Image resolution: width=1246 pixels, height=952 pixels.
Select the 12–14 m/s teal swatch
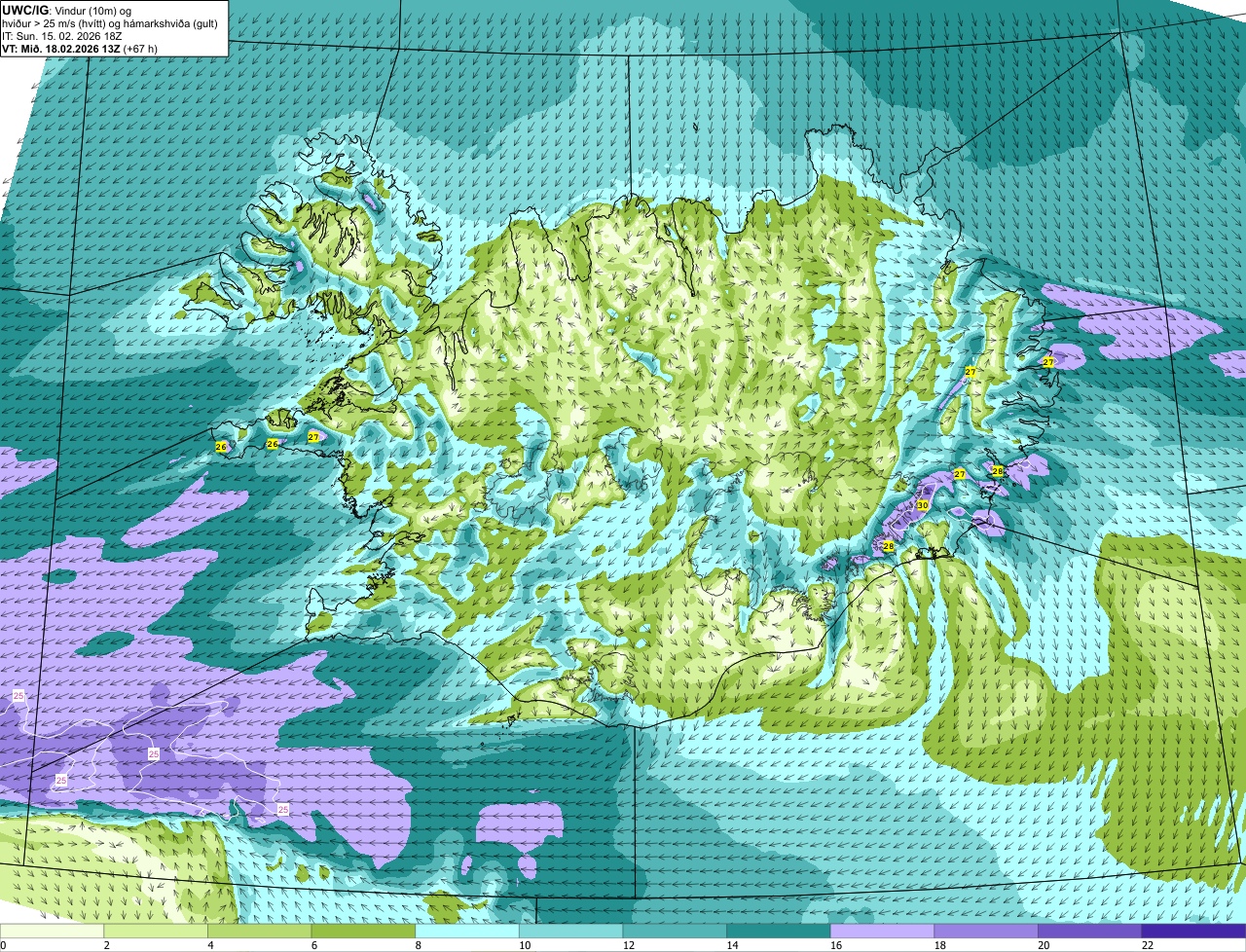pos(675,932)
